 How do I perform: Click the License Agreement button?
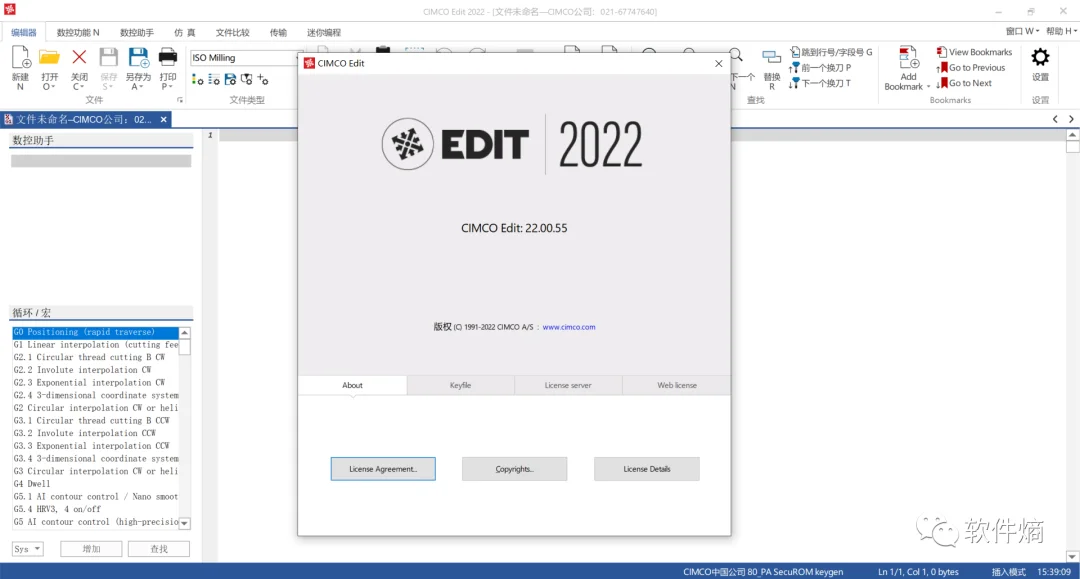click(x=382, y=468)
